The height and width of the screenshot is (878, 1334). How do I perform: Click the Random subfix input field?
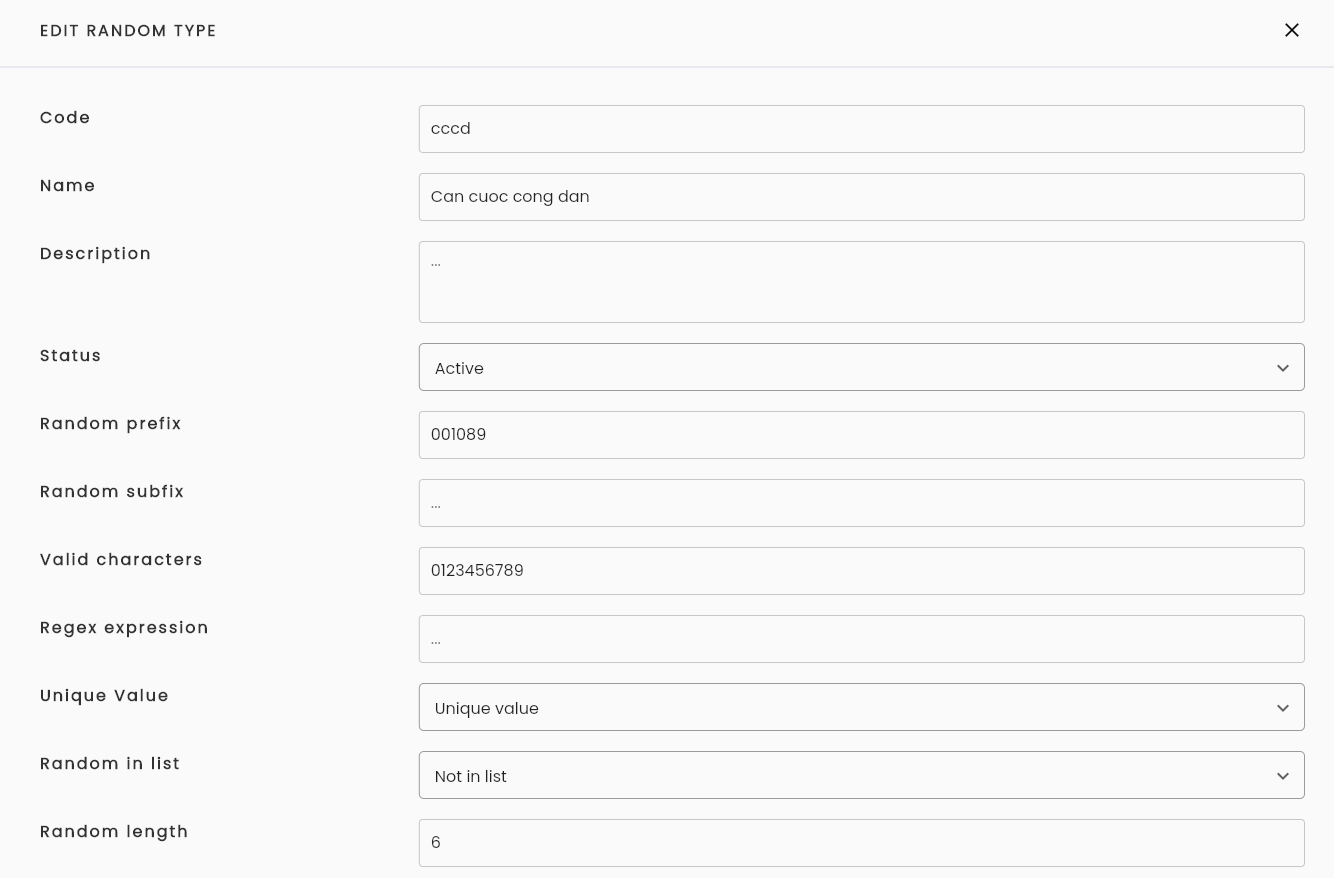tap(862, 503)
